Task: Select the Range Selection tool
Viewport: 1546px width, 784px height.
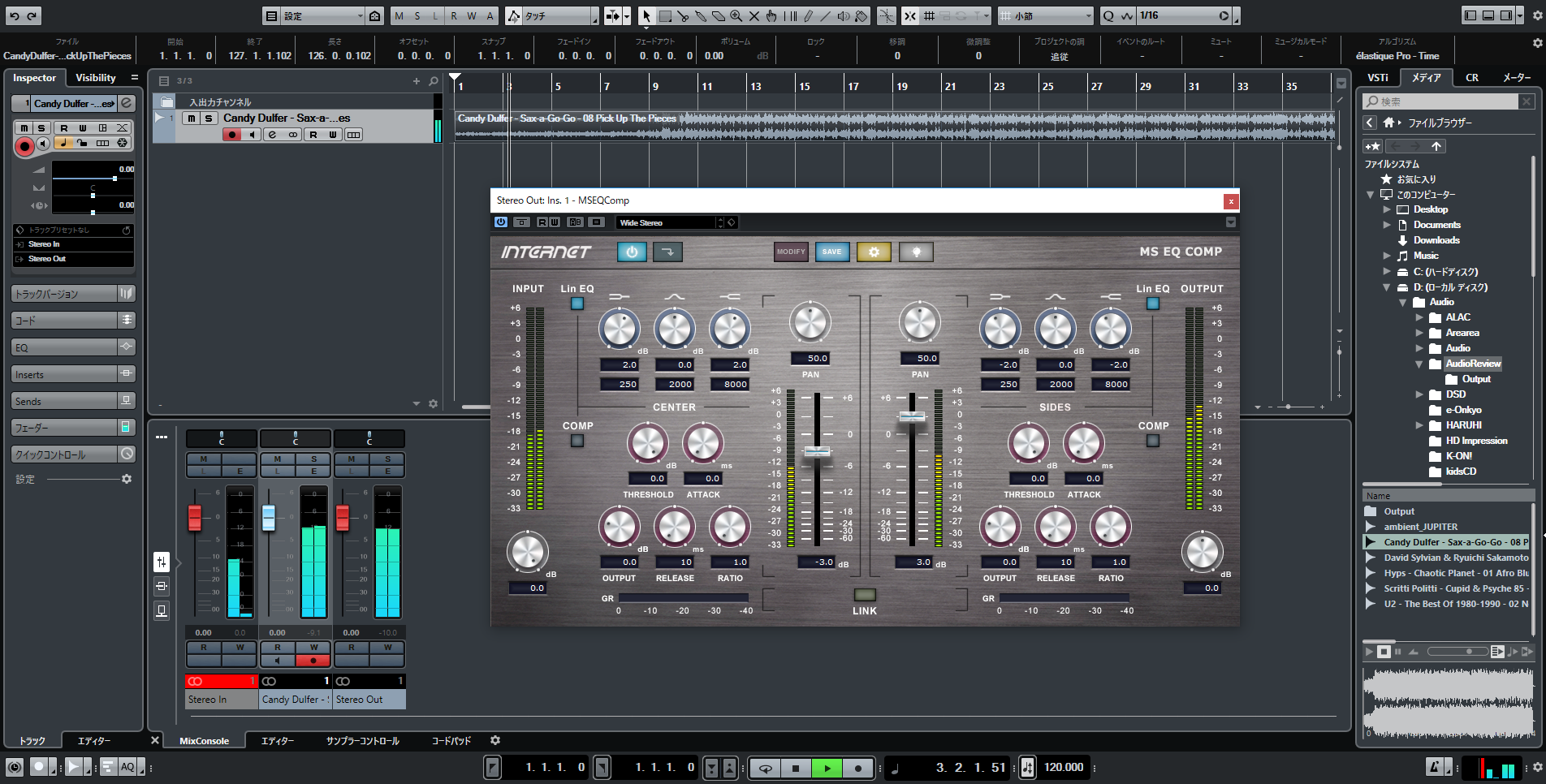Action: [665, 15]
